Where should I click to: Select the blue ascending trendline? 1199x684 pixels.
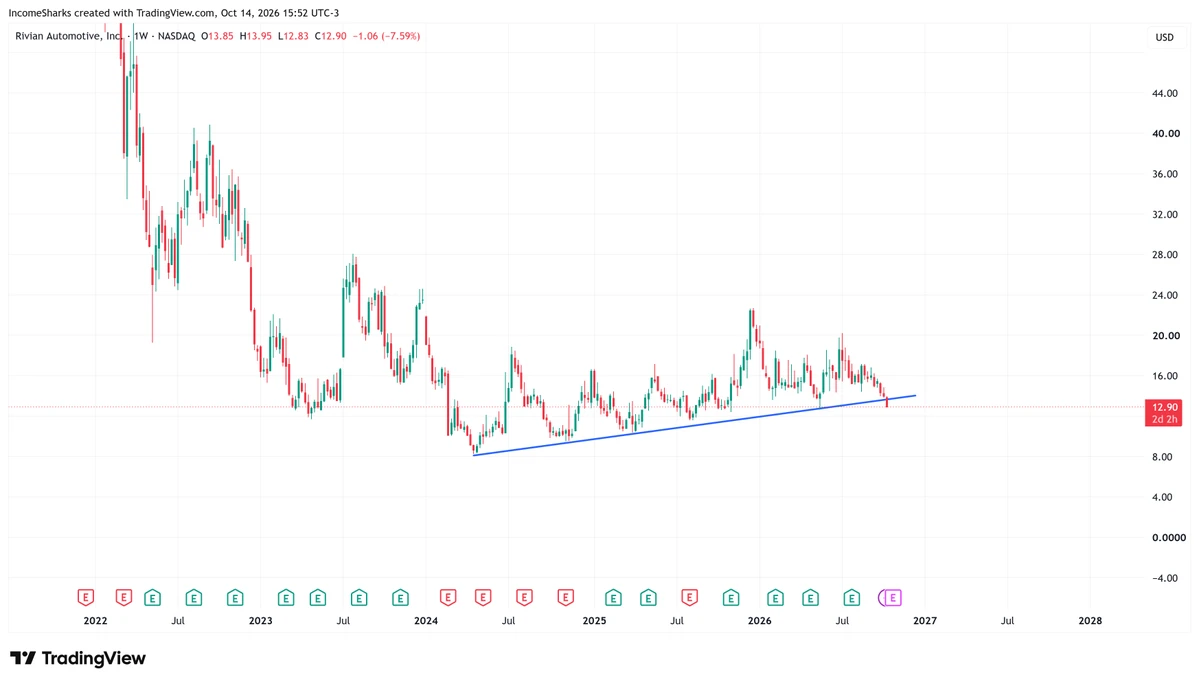pyautogui.click(x=694, y=426)
